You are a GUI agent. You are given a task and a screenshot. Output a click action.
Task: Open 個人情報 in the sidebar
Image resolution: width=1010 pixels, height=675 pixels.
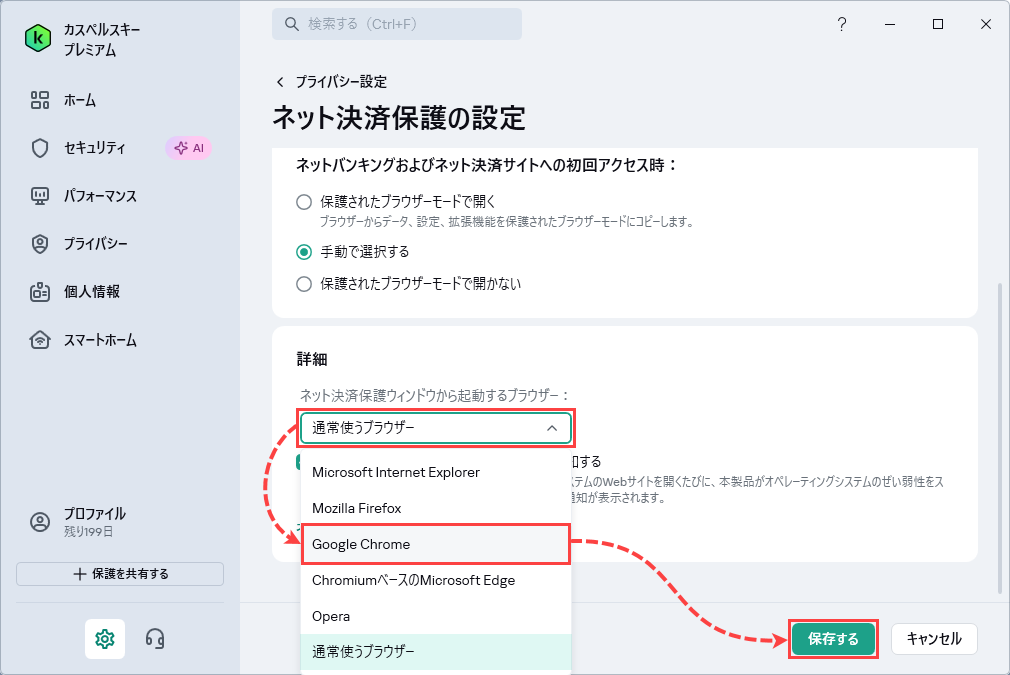click(x=91, y=292)
